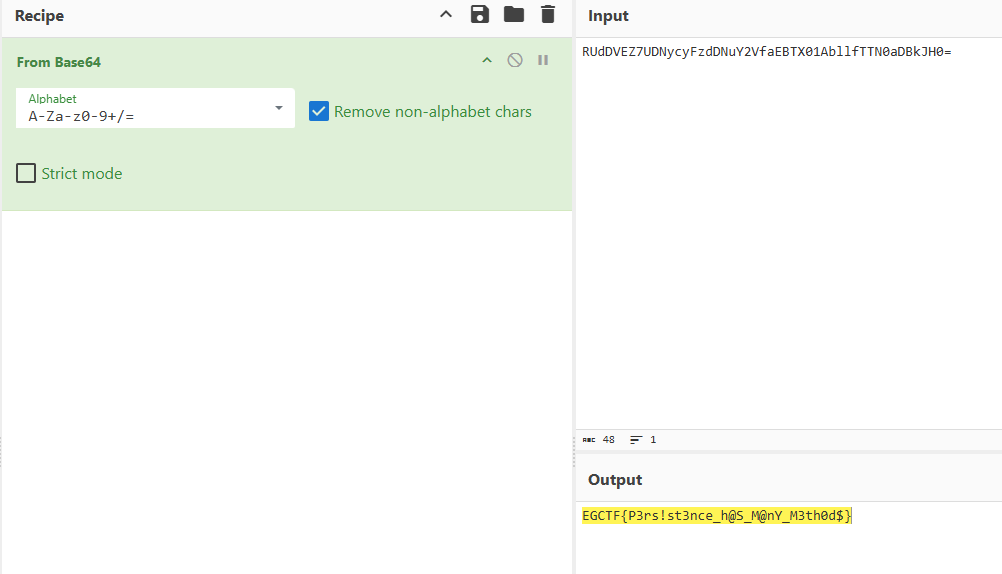Click the input line count 1
This screenshot has width=1002, height=574.
653,440
